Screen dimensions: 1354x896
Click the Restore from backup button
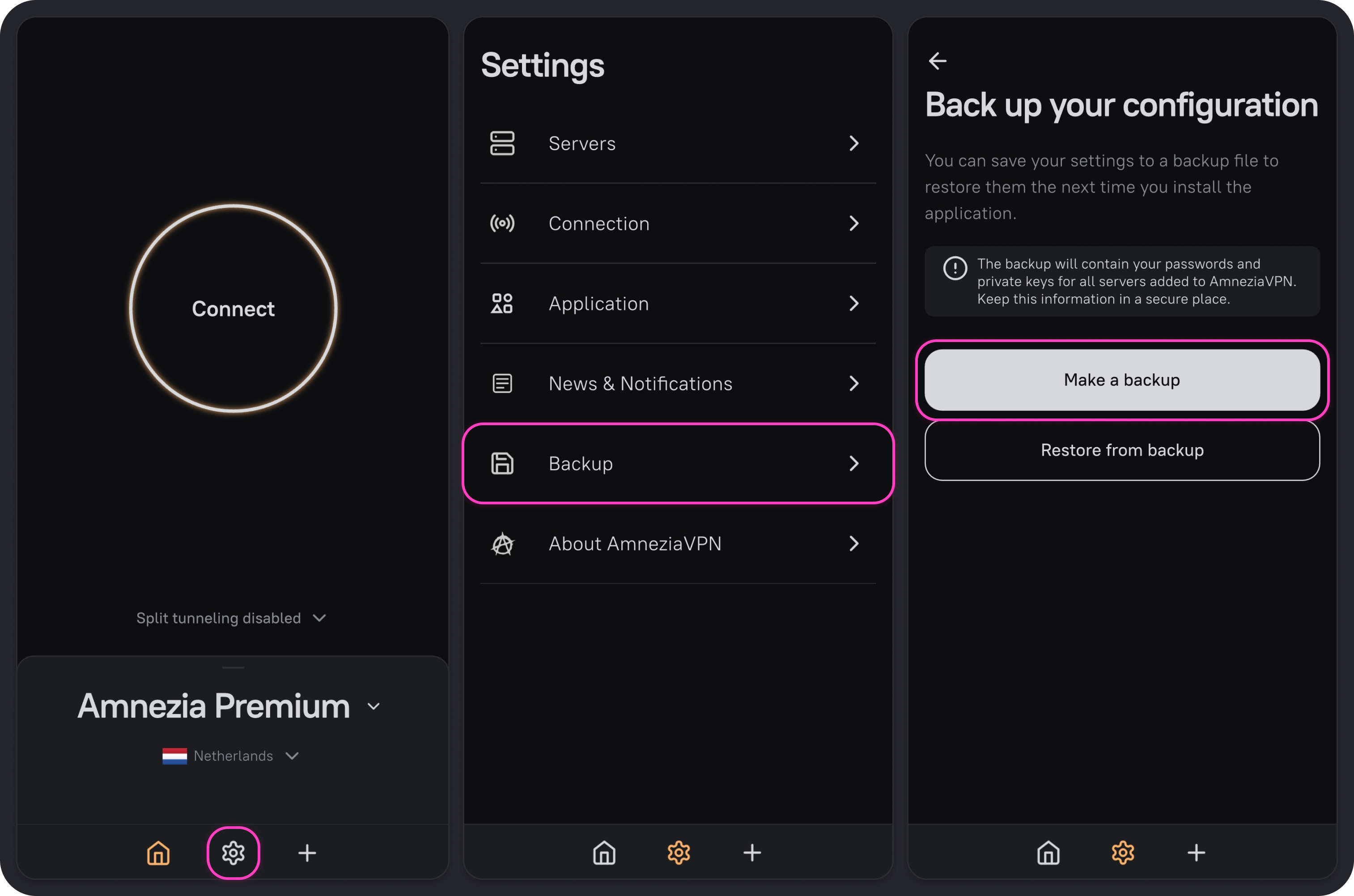tap(1122, 450)
